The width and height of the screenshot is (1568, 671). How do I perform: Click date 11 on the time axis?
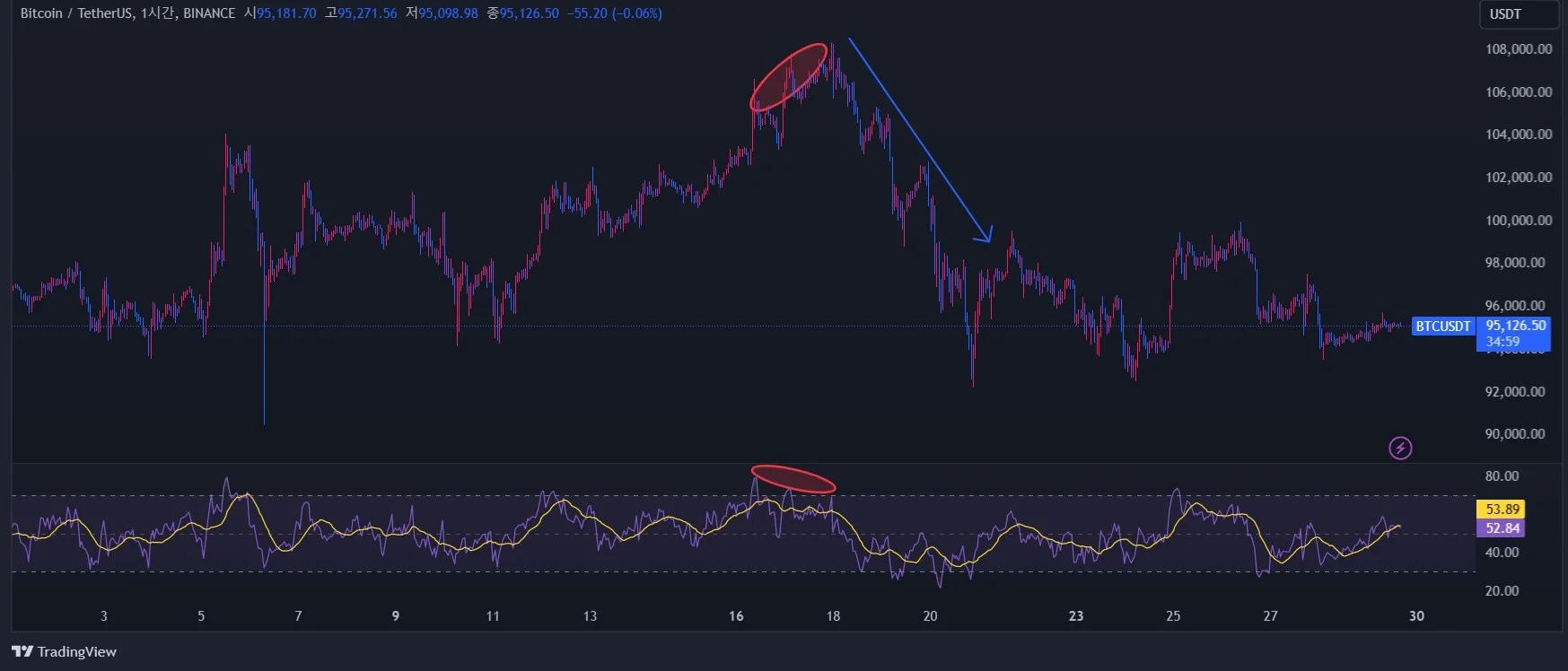click(493, 616)
